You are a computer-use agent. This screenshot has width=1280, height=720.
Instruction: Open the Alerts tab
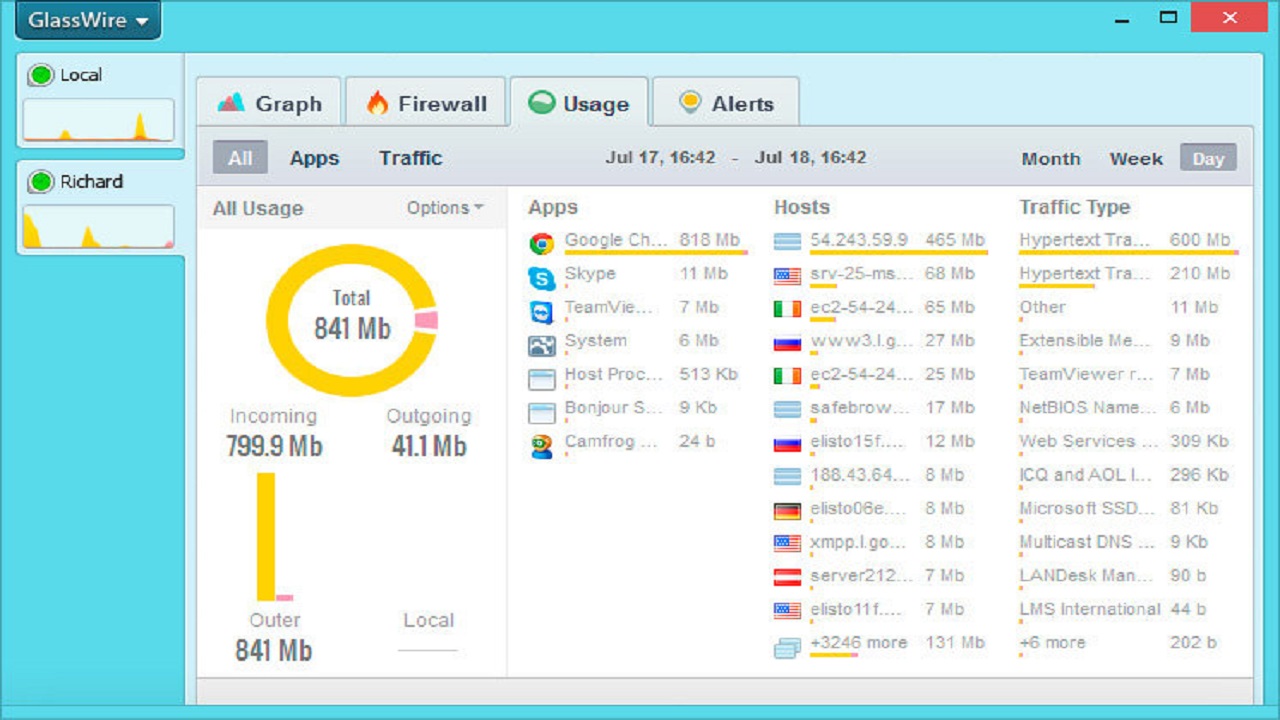click(x=726, y=102)
